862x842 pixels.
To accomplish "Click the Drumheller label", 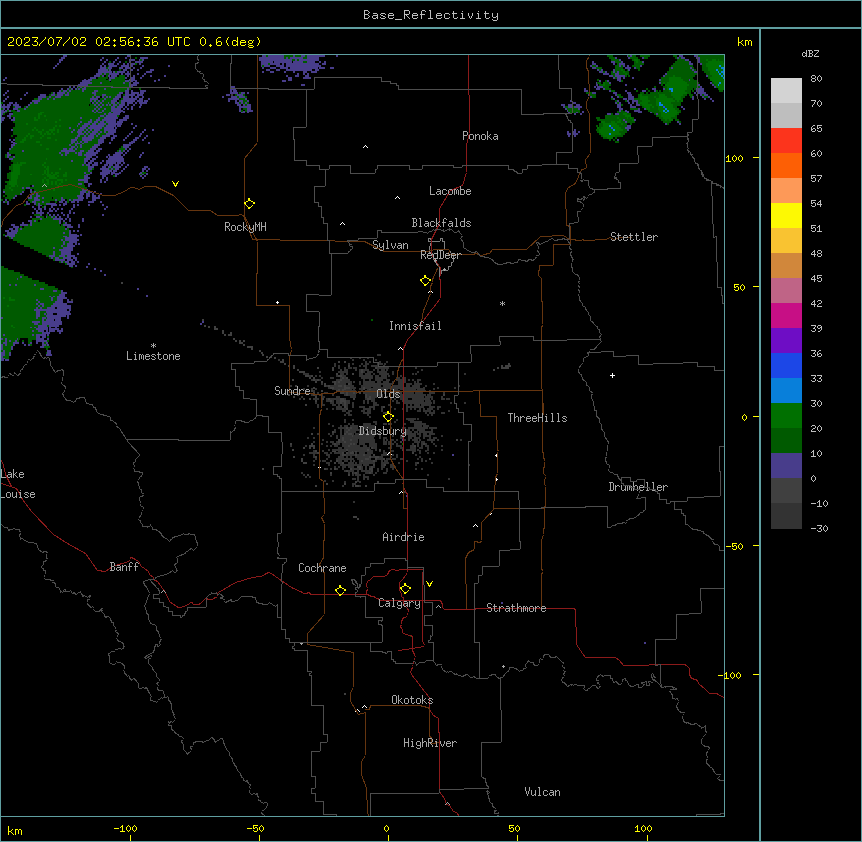I will click(638, 487).
